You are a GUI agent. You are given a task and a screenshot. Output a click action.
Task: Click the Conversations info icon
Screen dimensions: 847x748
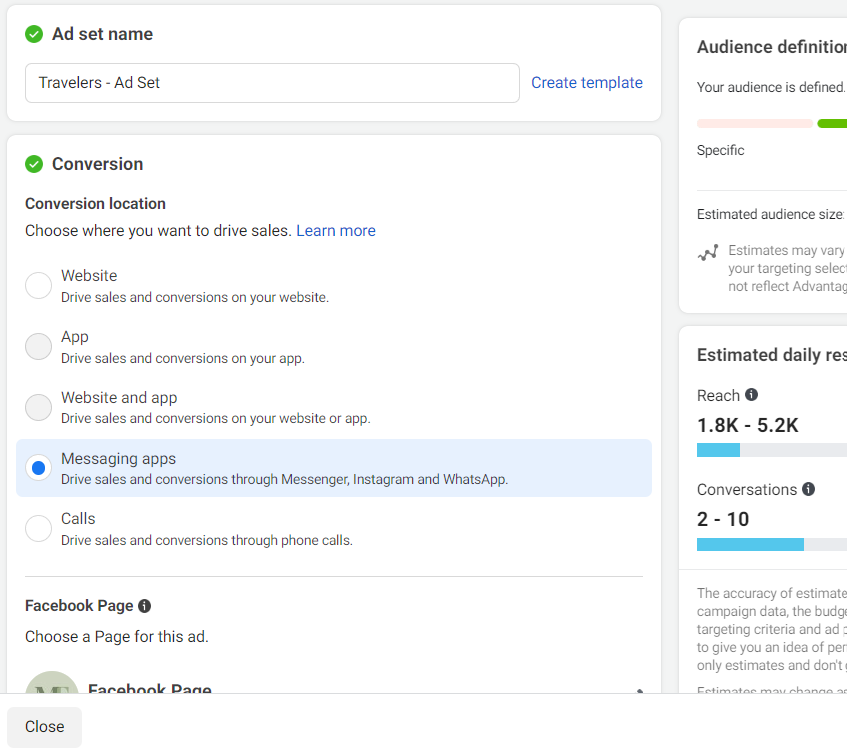point(808,490)
